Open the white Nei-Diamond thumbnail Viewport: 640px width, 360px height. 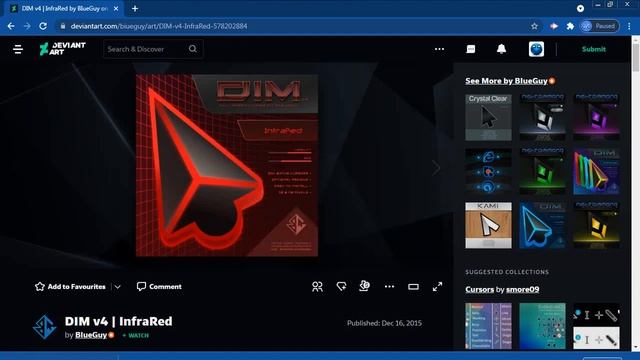pos(542,118)
